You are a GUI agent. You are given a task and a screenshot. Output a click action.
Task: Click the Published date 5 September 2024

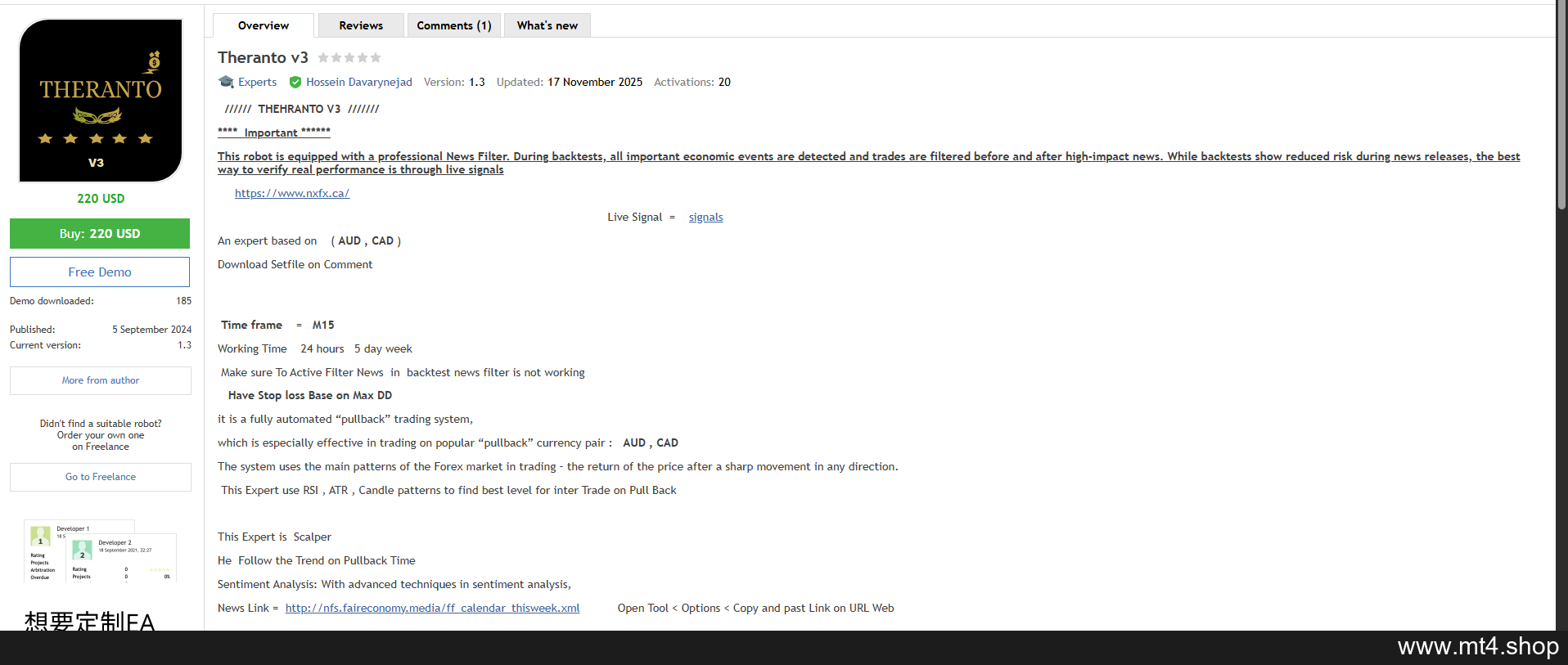pyautogui.click(x=151, y=330)
